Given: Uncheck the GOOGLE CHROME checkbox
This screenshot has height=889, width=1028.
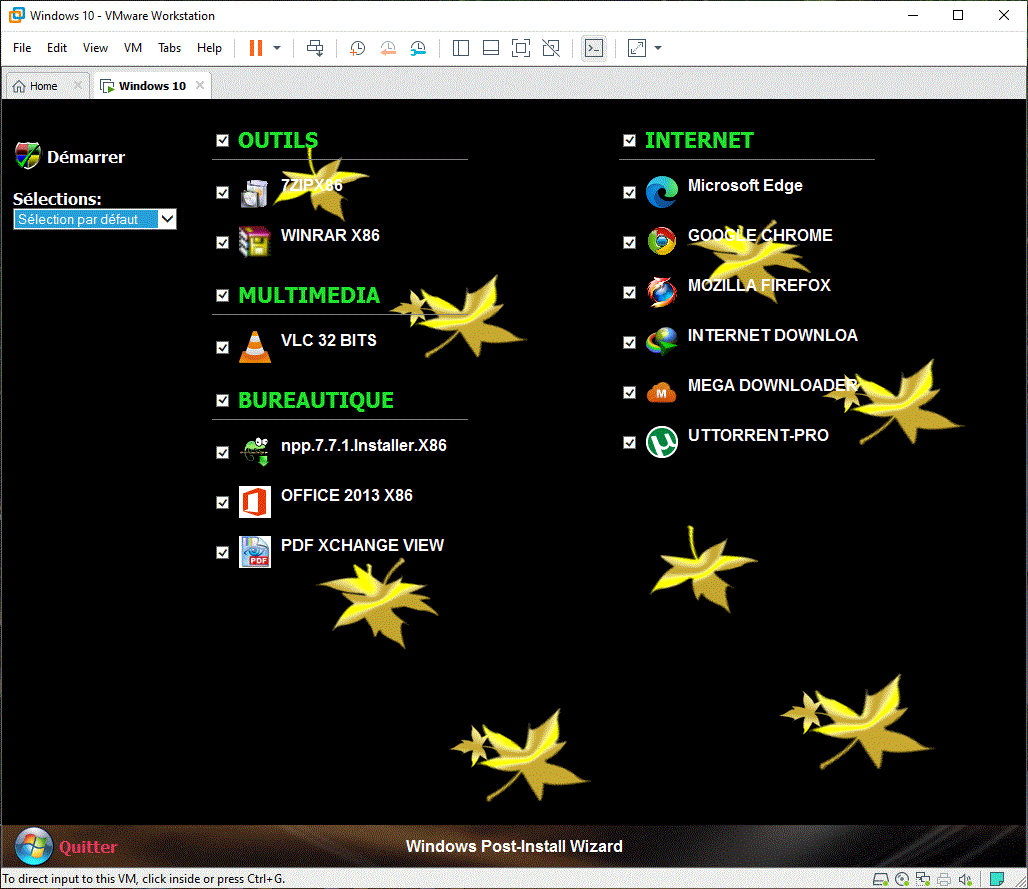Looking at the screenshot, I should [x=629, y=243].
